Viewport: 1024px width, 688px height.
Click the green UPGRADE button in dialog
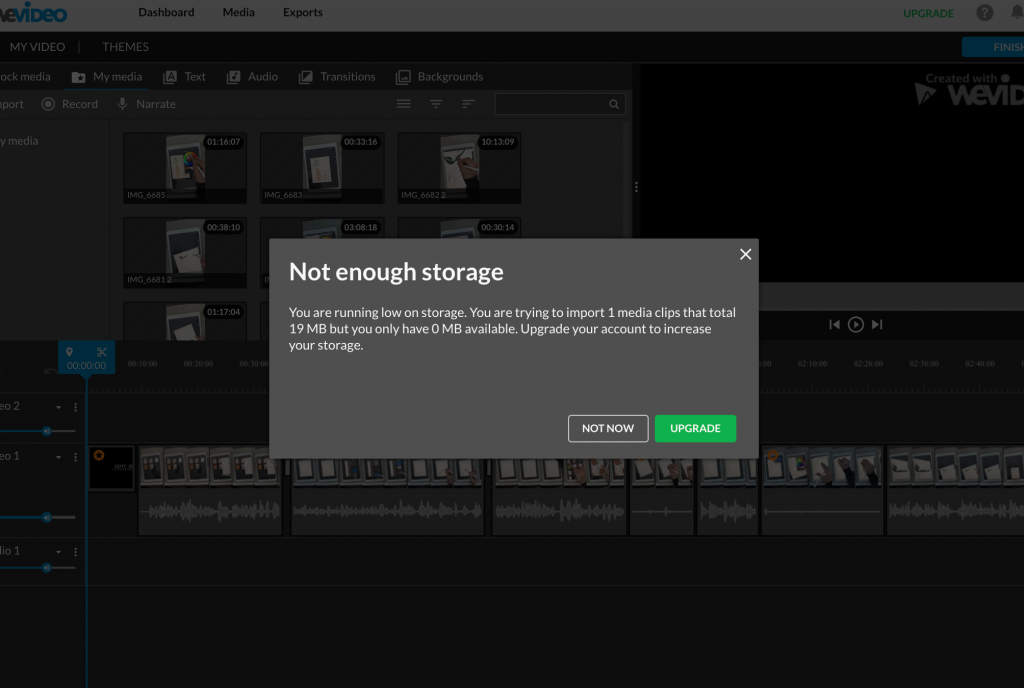pos(695,428)
